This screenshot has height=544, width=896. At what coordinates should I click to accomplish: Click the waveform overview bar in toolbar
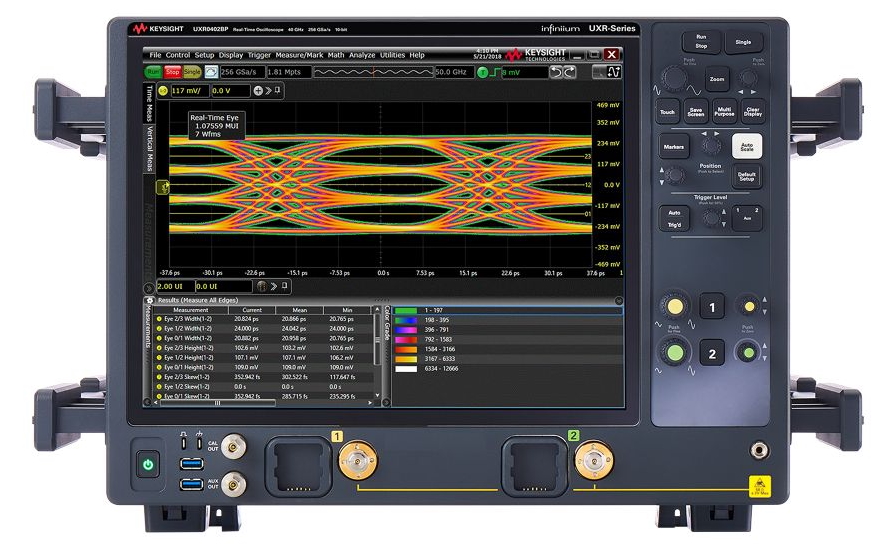374,72
